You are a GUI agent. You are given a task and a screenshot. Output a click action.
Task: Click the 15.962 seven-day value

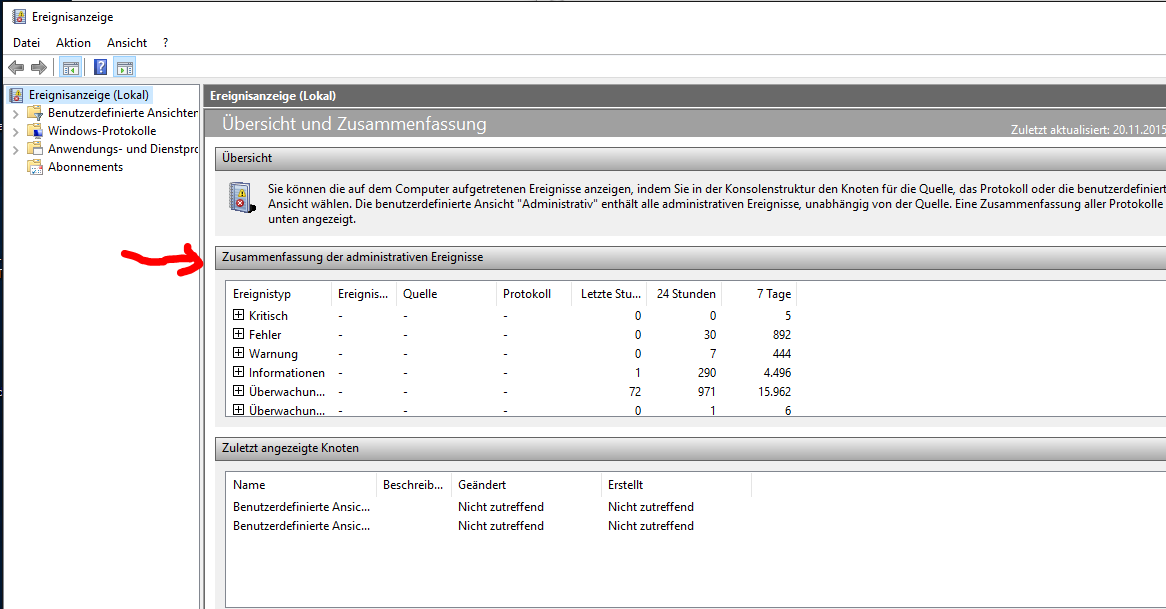(x=774, y=392)
